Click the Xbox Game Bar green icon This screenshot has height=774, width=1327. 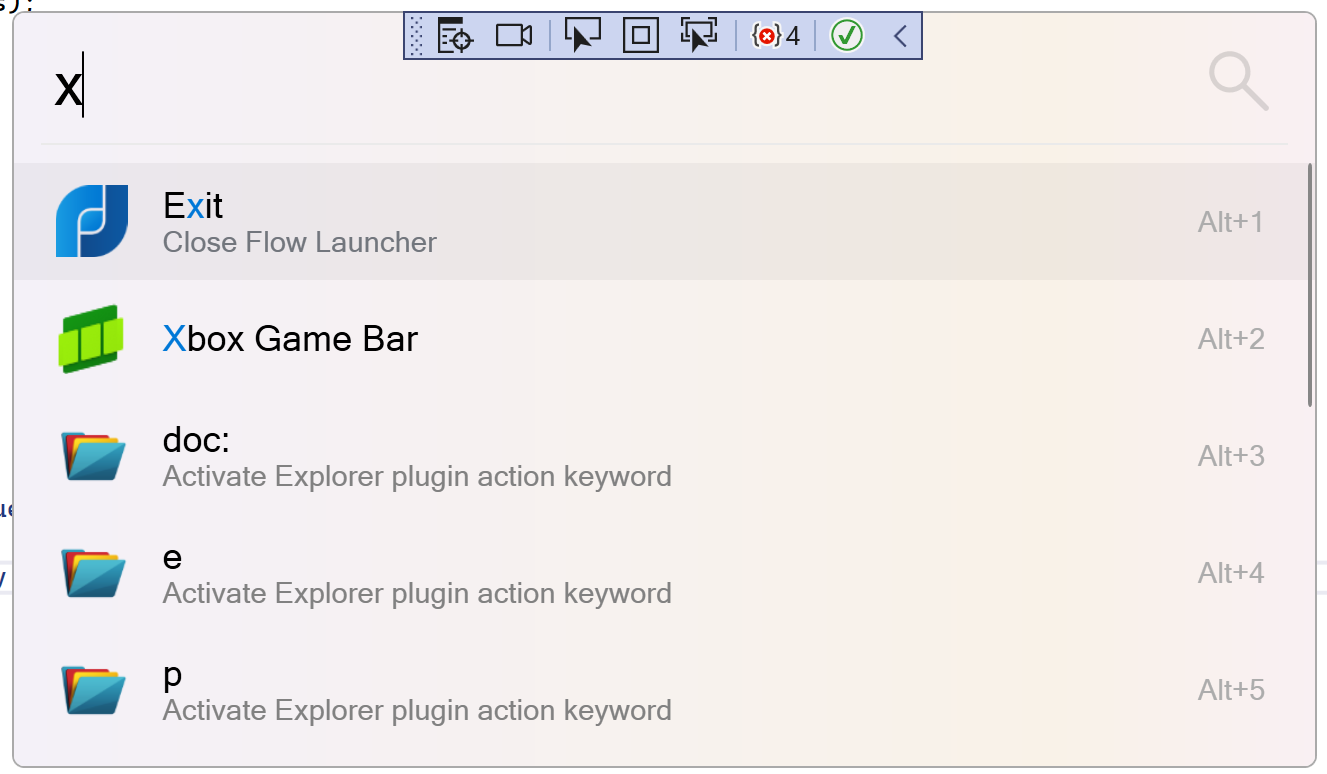pyautogui.click(x=92, y=339)
